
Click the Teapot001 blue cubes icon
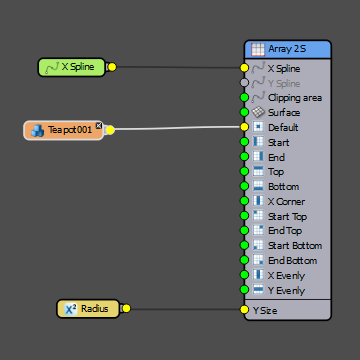click(37, 130)
